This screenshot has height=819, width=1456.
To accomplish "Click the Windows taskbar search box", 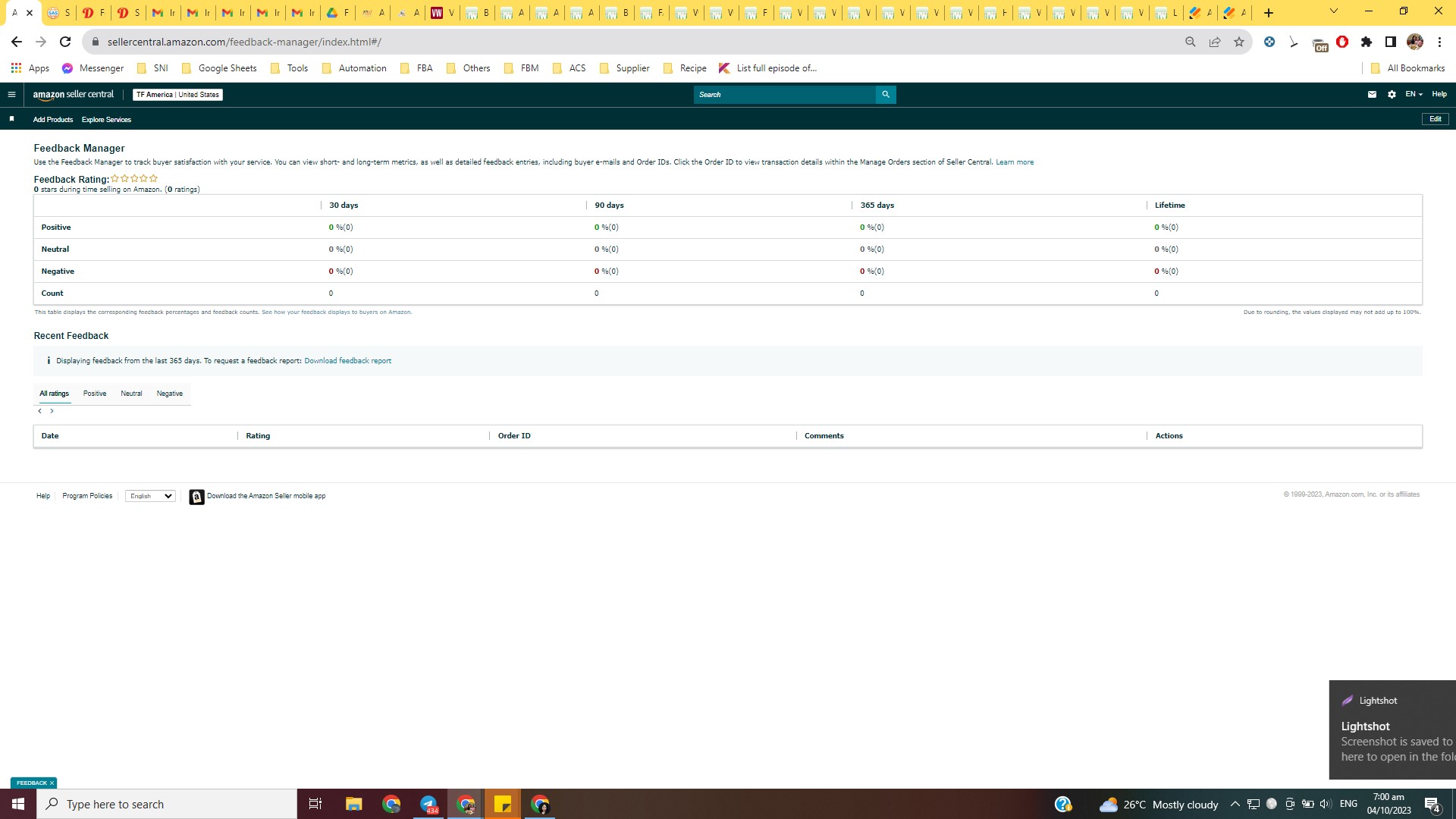I will (167, 804).
